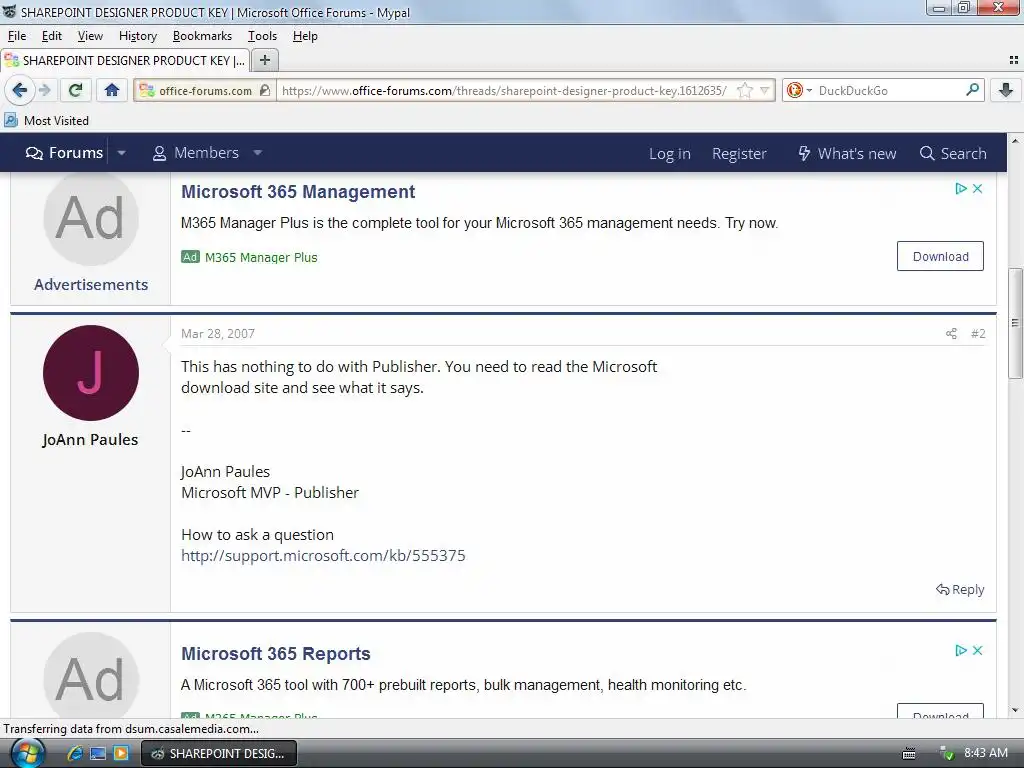
Task: Close the Microsoft 365 Reports ad
Action: (978, 650)
